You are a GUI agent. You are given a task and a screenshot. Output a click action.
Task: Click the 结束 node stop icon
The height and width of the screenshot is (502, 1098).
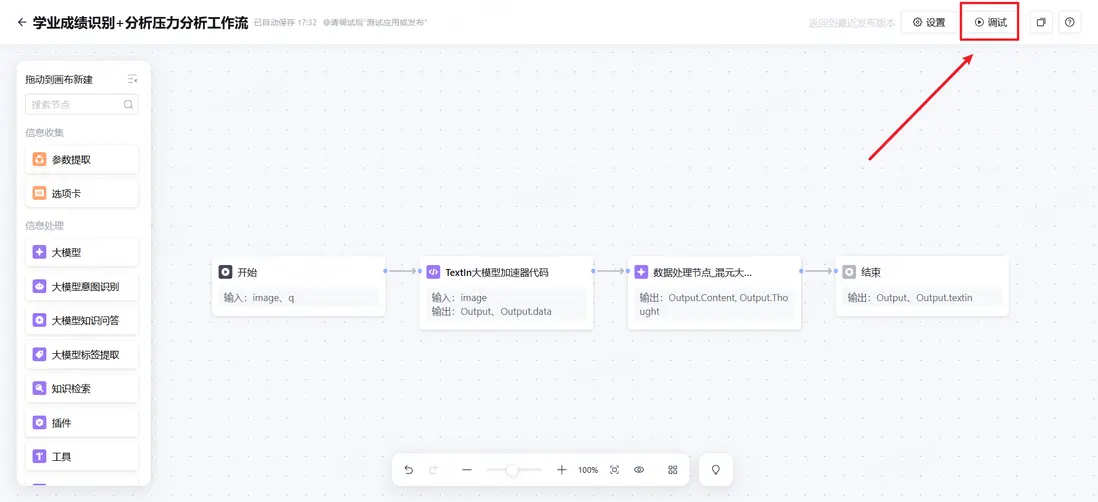pos(849,272)
